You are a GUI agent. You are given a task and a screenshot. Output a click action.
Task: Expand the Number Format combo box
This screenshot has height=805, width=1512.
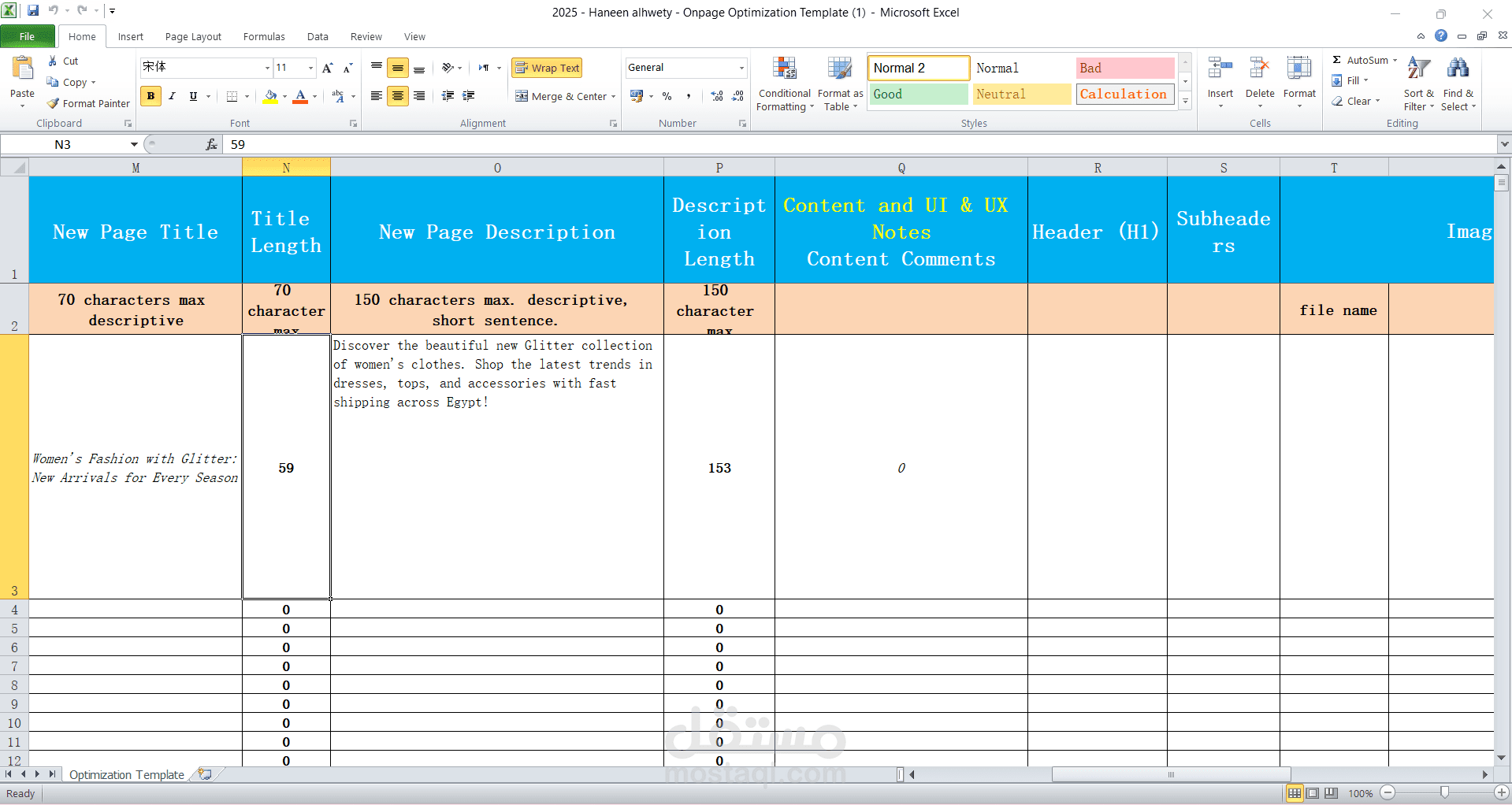click(741, 67)
